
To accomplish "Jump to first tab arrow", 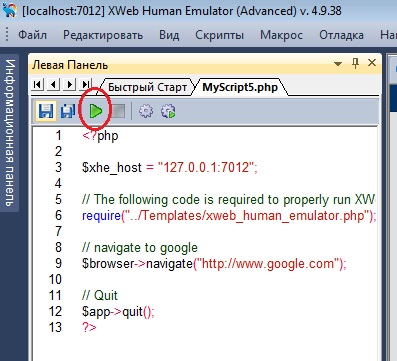I will pyautogui.click(x=38, y=85).
